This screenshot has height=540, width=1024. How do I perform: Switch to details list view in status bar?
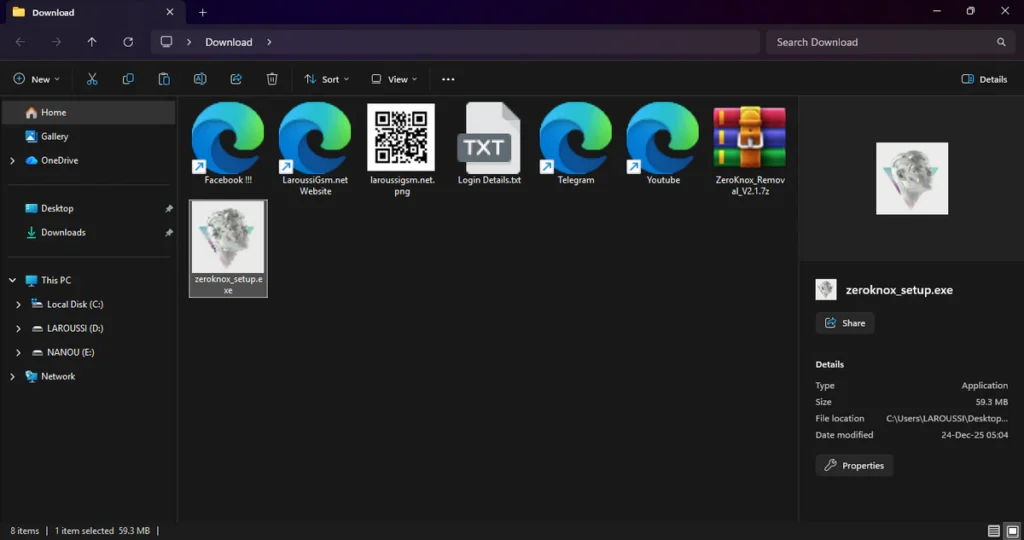993,530
